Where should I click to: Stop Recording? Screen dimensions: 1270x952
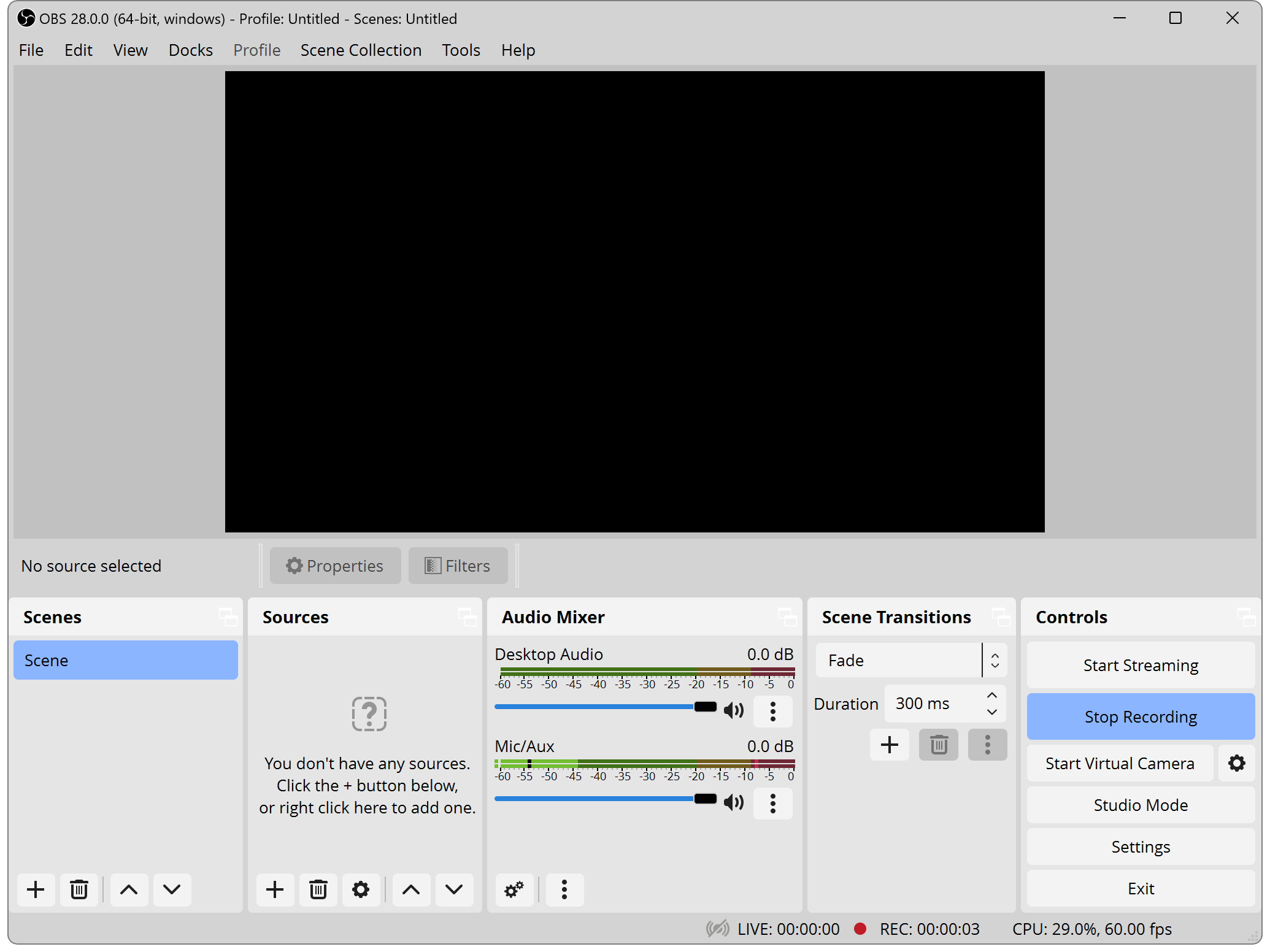coord(1140,716)
